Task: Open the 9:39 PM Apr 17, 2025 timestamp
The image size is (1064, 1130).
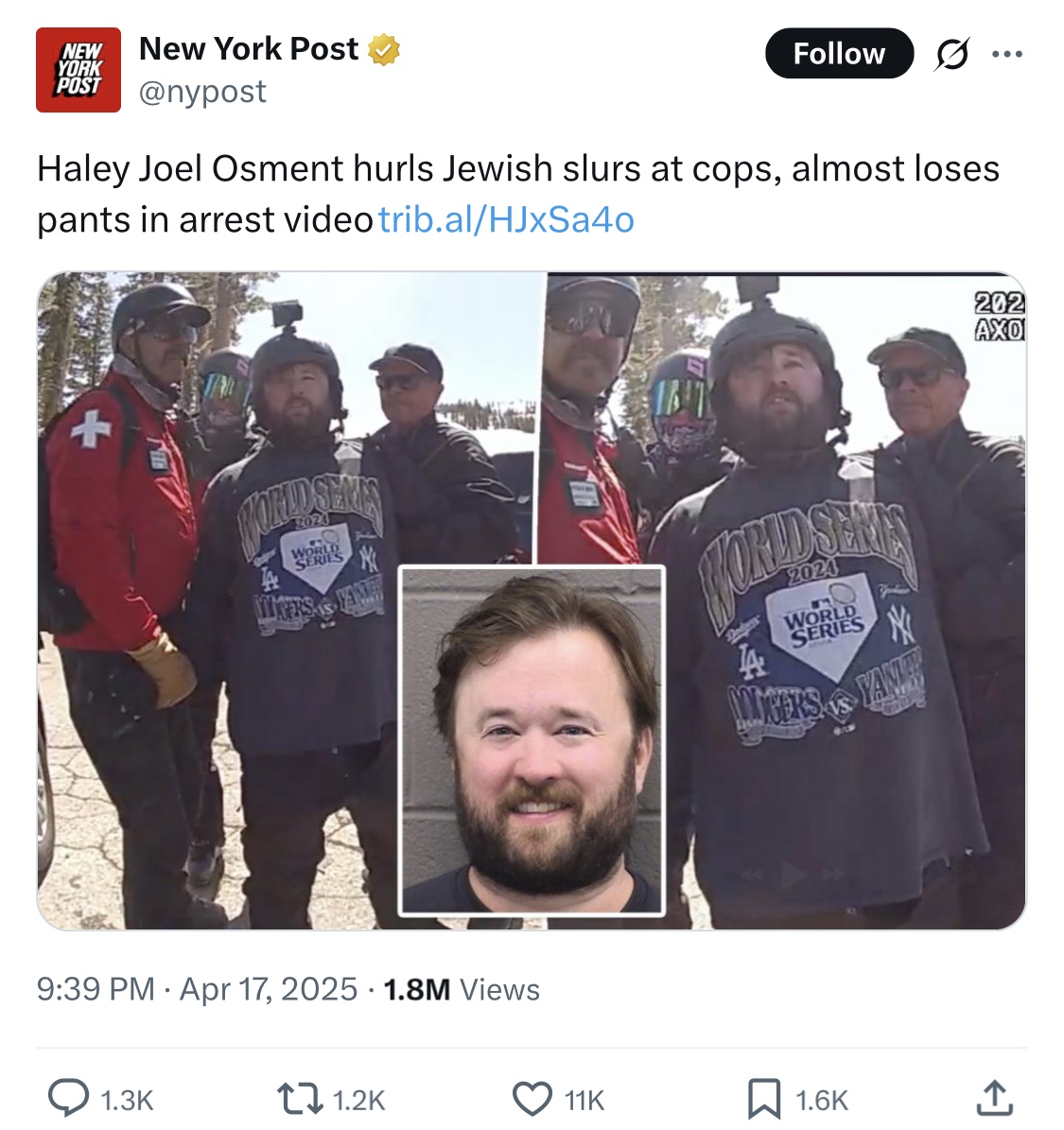Action: [197, 989]
